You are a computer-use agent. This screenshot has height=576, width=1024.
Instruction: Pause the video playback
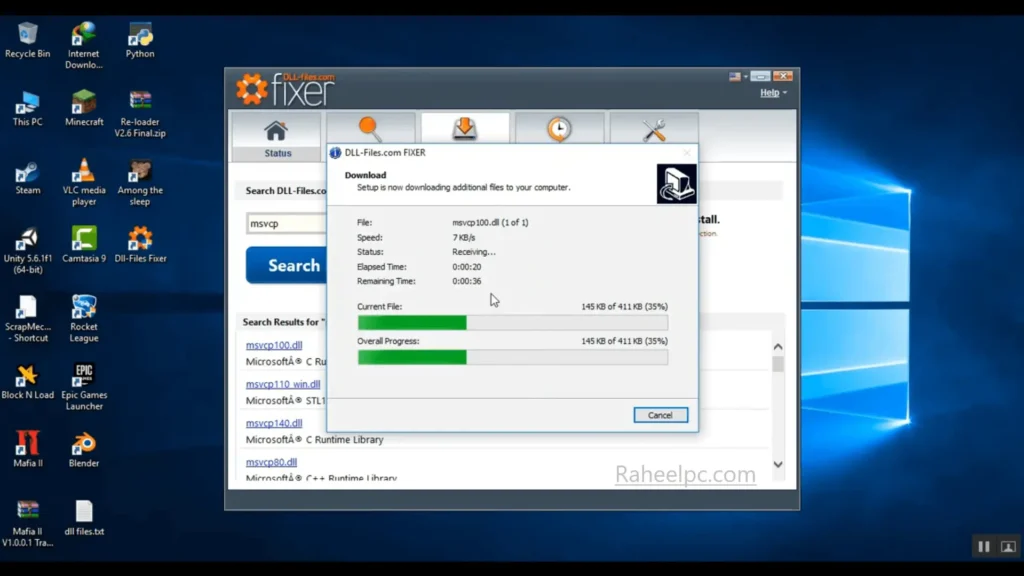[984, 547]
